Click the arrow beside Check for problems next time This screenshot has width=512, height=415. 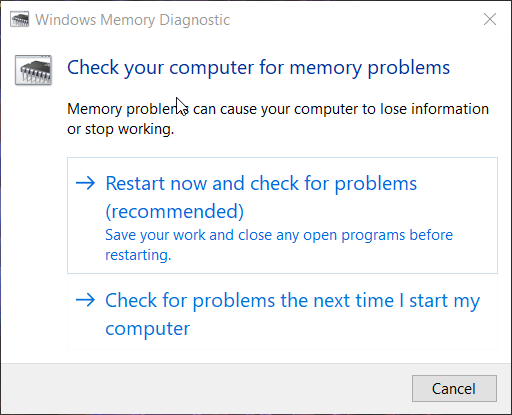[85, 300]
